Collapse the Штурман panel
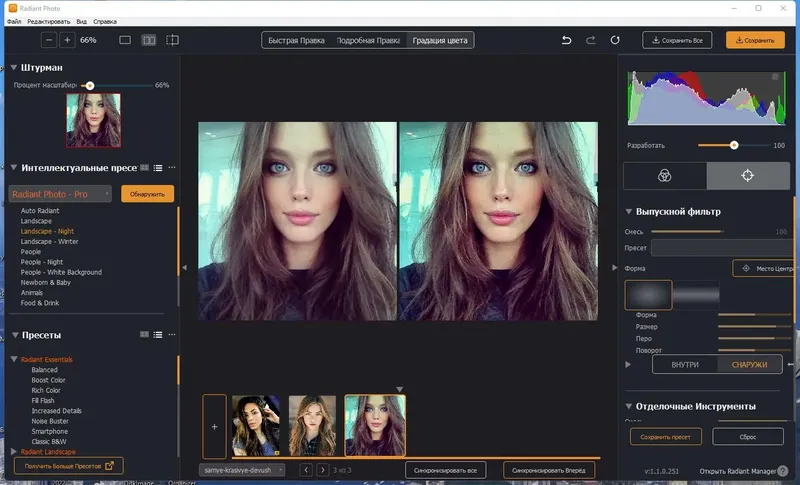This screenshot has height=485, width=800. [x=13, y=68]
